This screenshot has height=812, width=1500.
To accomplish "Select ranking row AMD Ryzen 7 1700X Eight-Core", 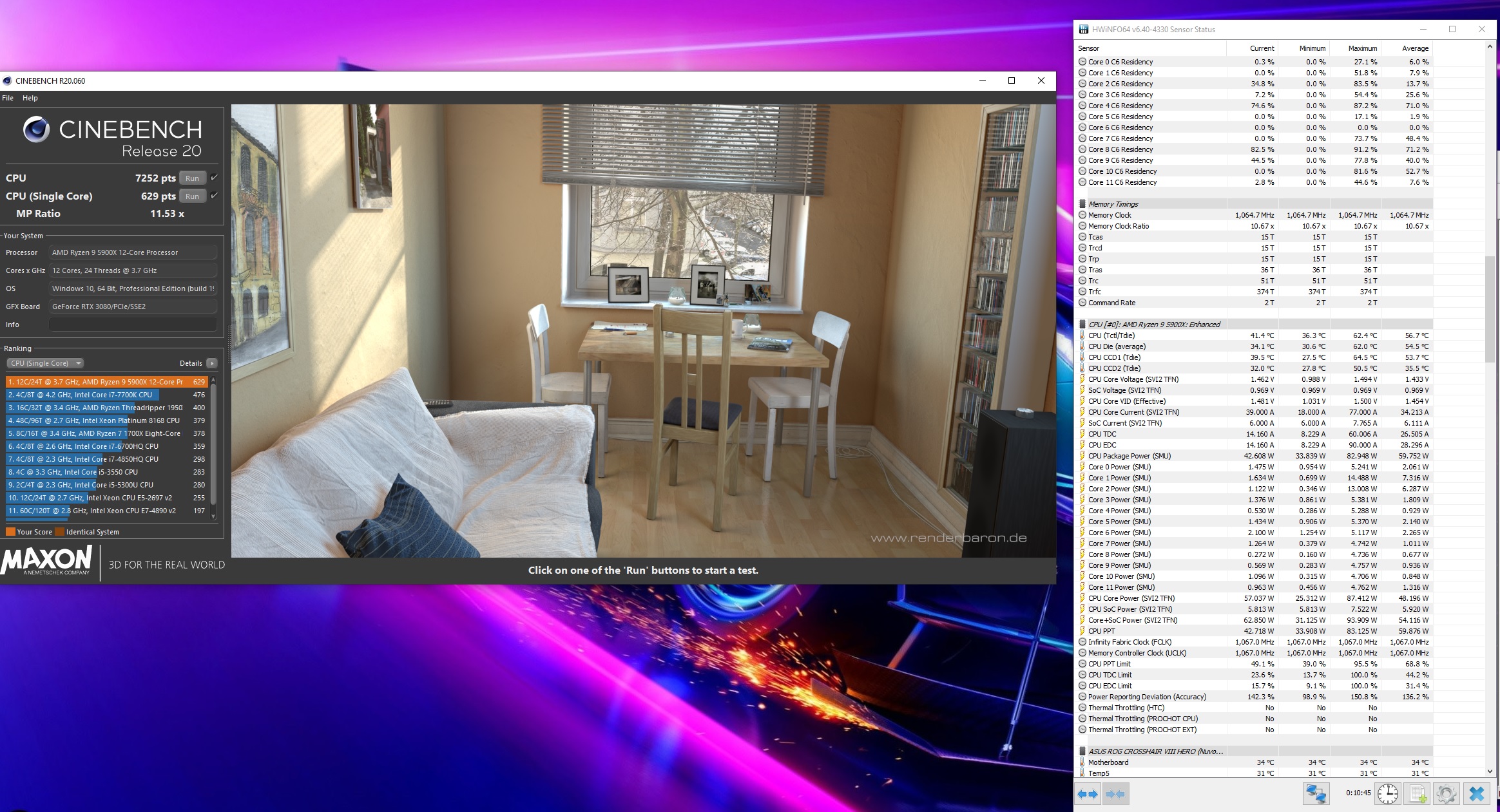I will pos(106,433).
